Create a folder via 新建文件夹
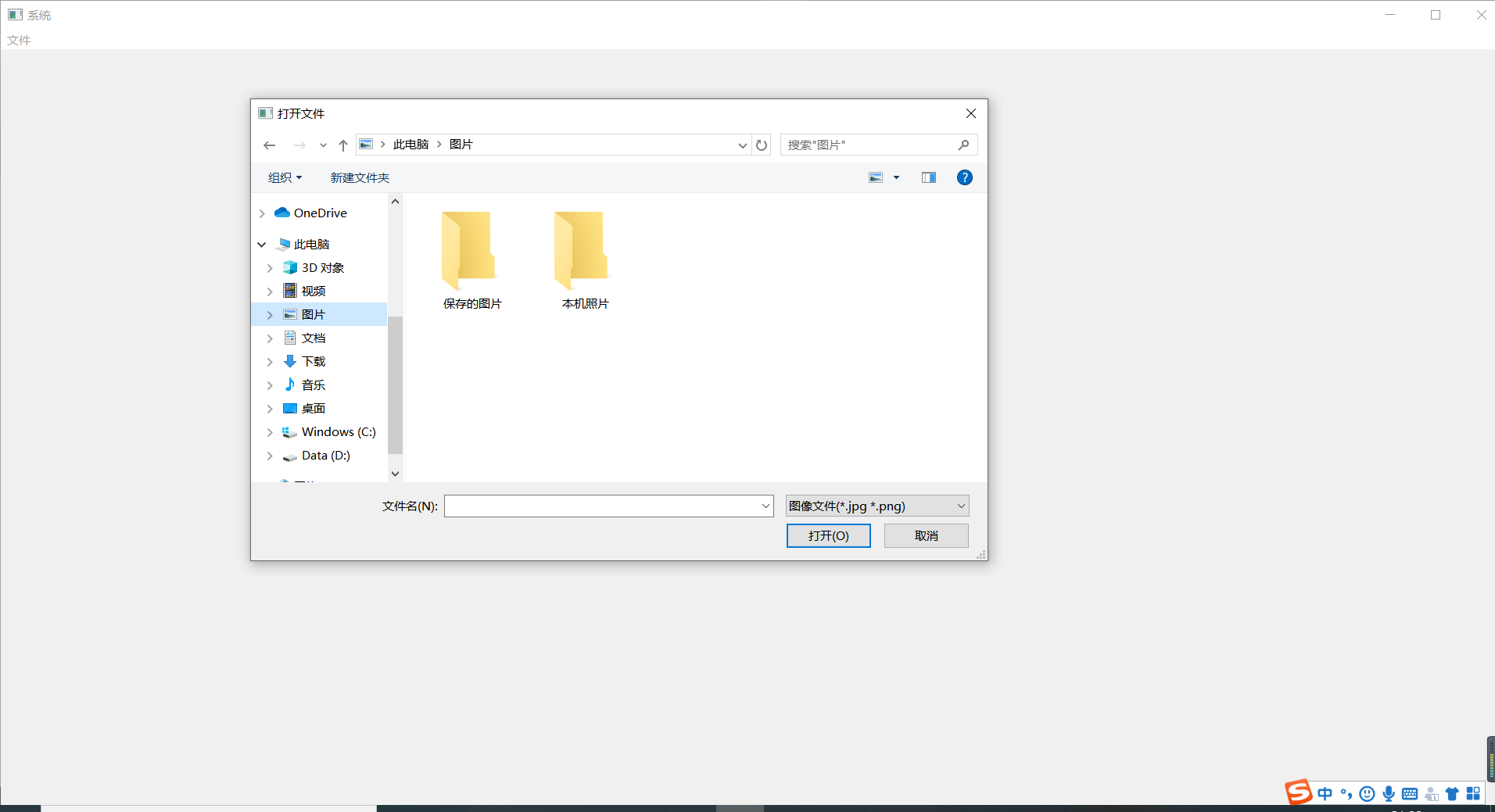1495x812 pixels. coord(359,177)
